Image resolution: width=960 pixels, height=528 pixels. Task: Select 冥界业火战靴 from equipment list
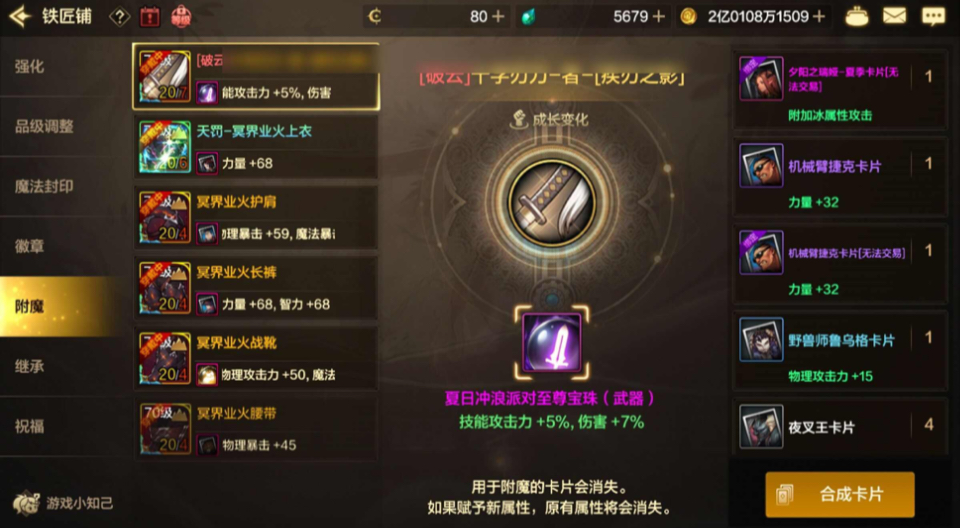(x=256, y=358)
